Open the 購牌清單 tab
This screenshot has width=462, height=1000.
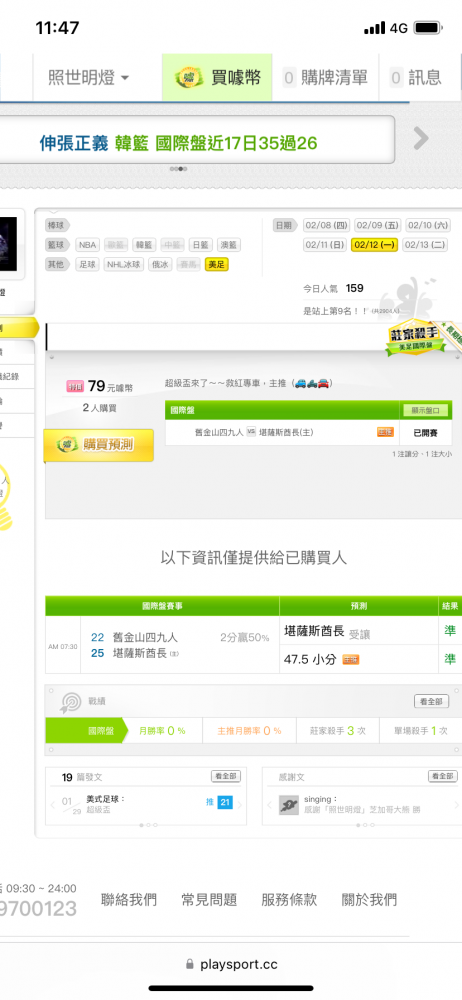tap(325, 78)
